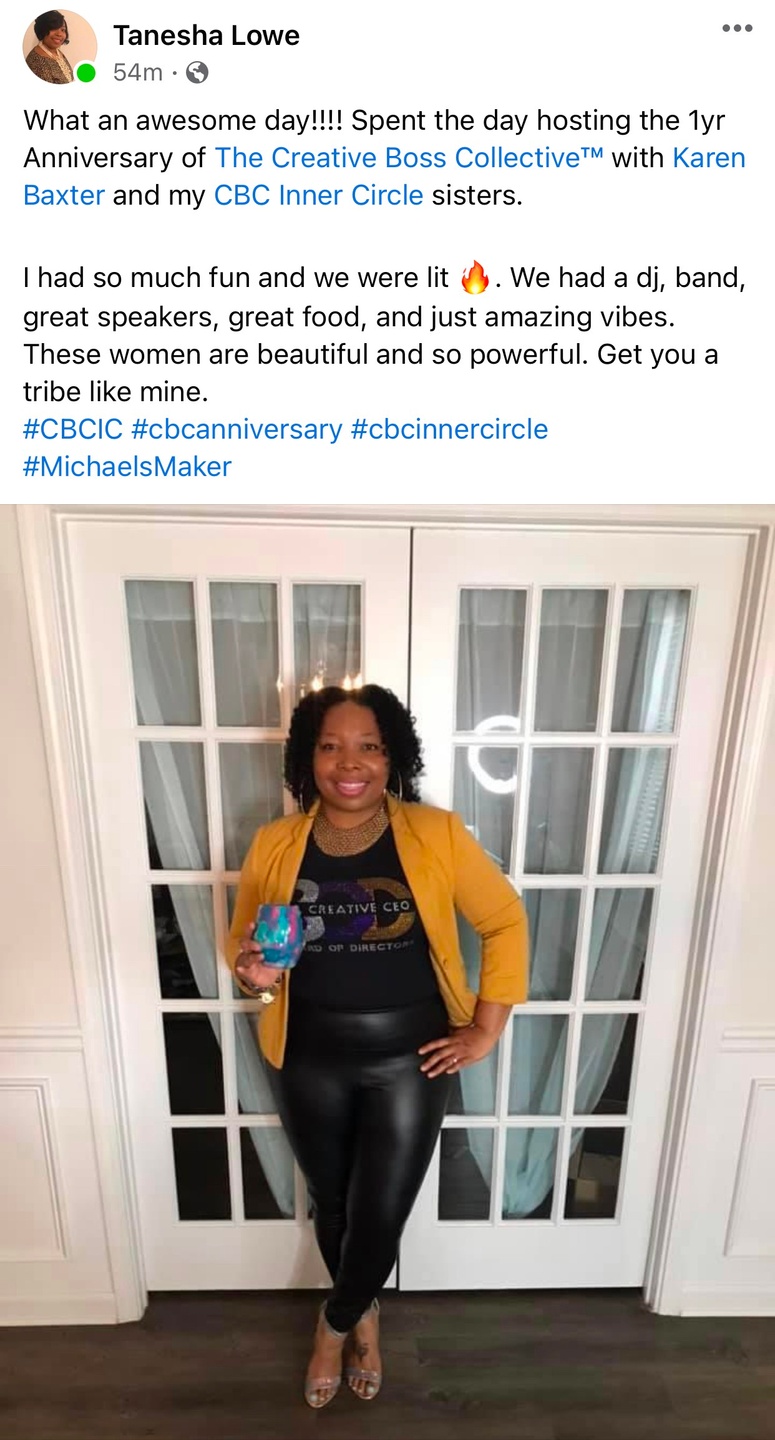This screenshot has width=775, height=1440.
Task: Click the globe public audience icon
Action: point(198,72)
